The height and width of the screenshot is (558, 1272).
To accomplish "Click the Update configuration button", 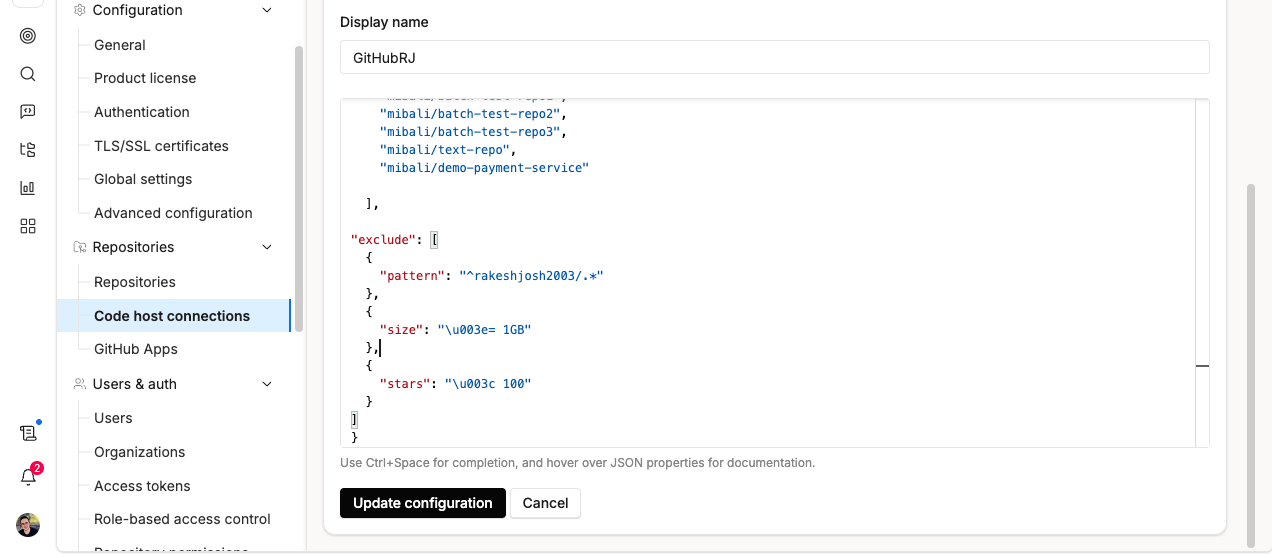I will pos(422,503).
